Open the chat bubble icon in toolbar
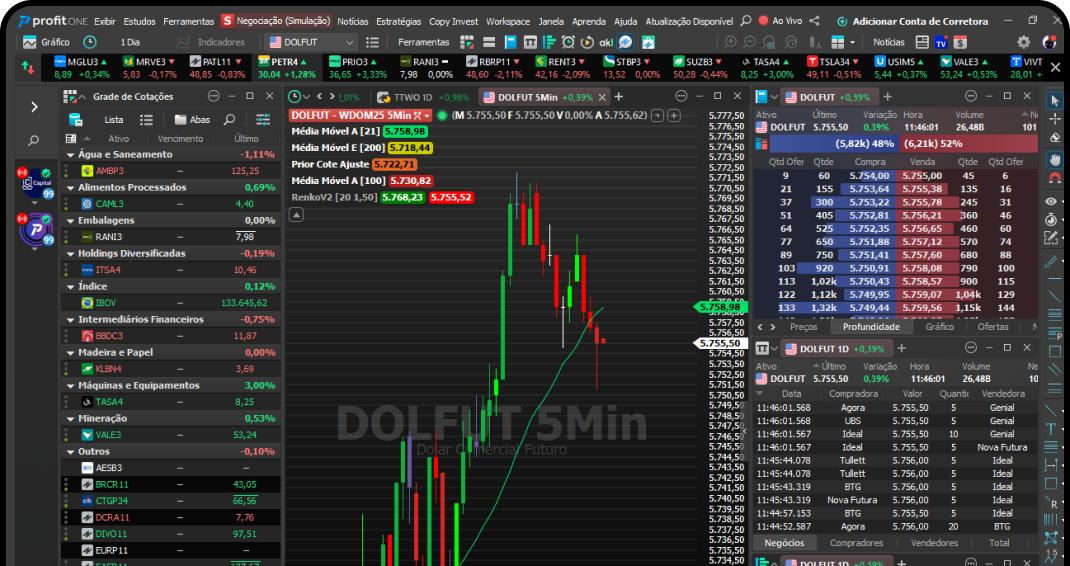 (626, 42)
